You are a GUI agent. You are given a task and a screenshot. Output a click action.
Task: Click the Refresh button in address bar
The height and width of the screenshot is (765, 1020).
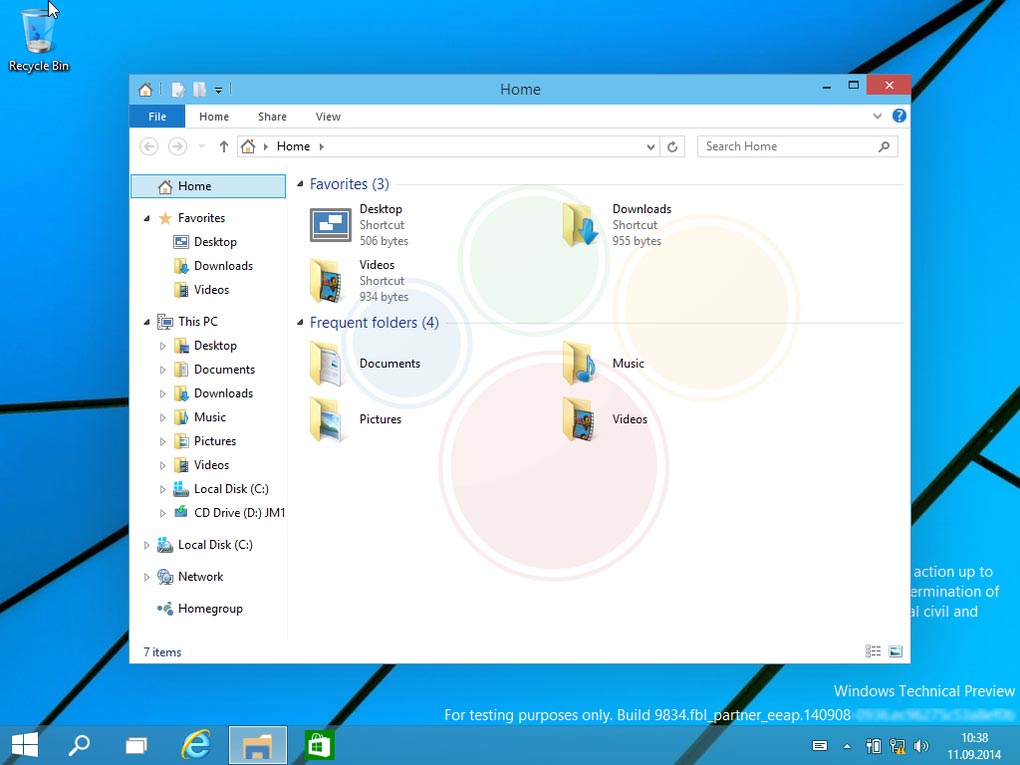(673, 147)
